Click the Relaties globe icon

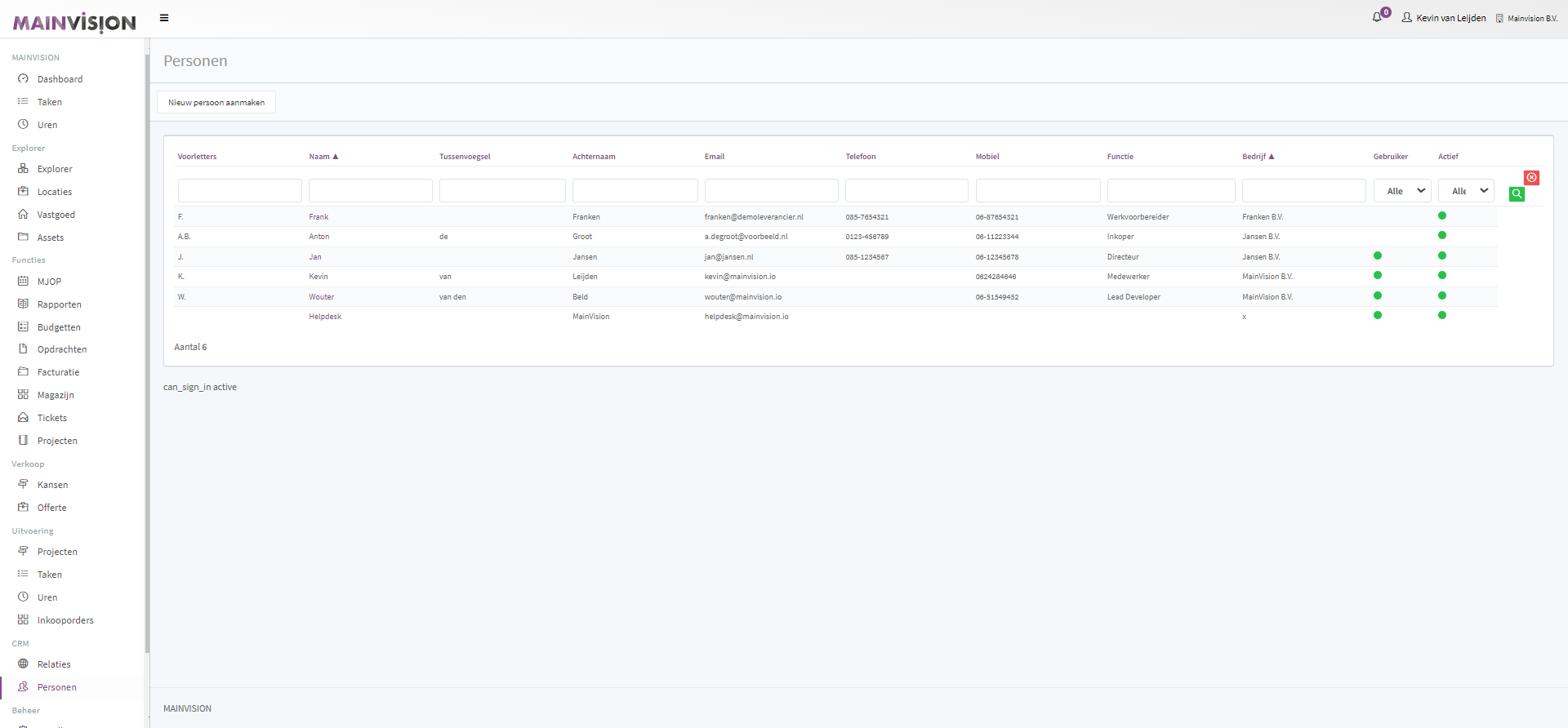[23, 664]
